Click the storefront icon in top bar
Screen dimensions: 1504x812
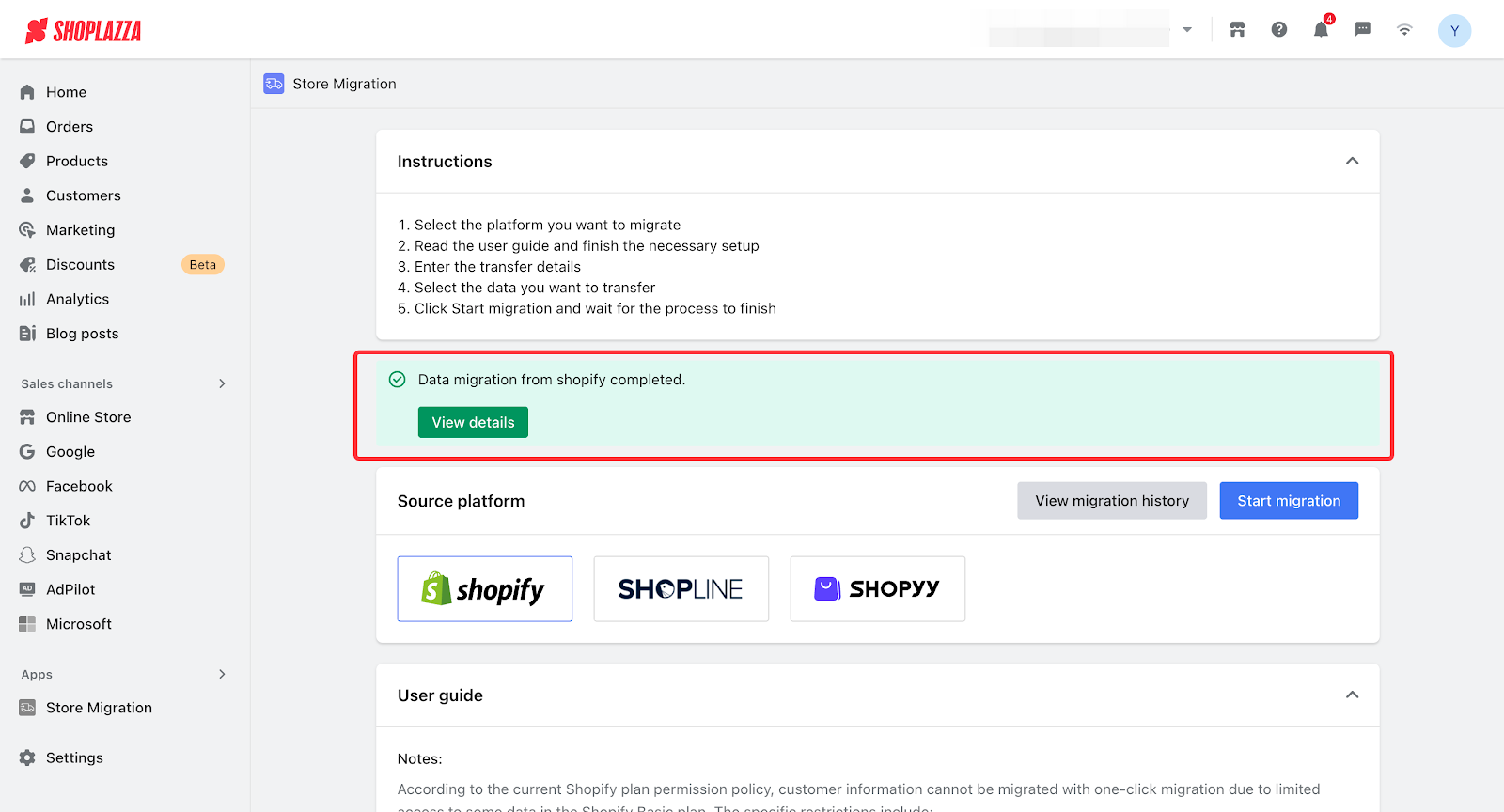1237,30
